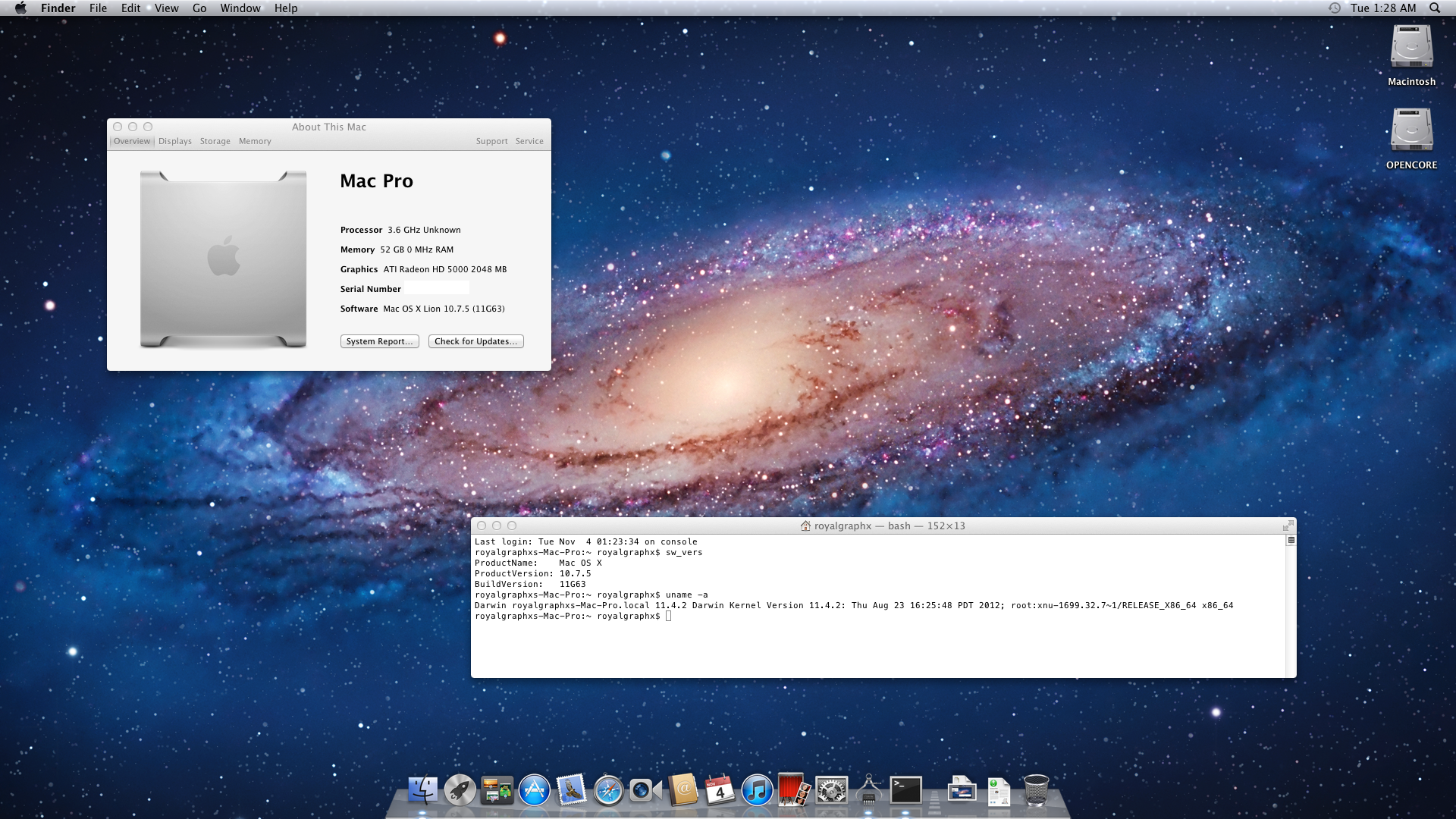
Task: Open the Memory tab
Action: [x=255, y=141]
